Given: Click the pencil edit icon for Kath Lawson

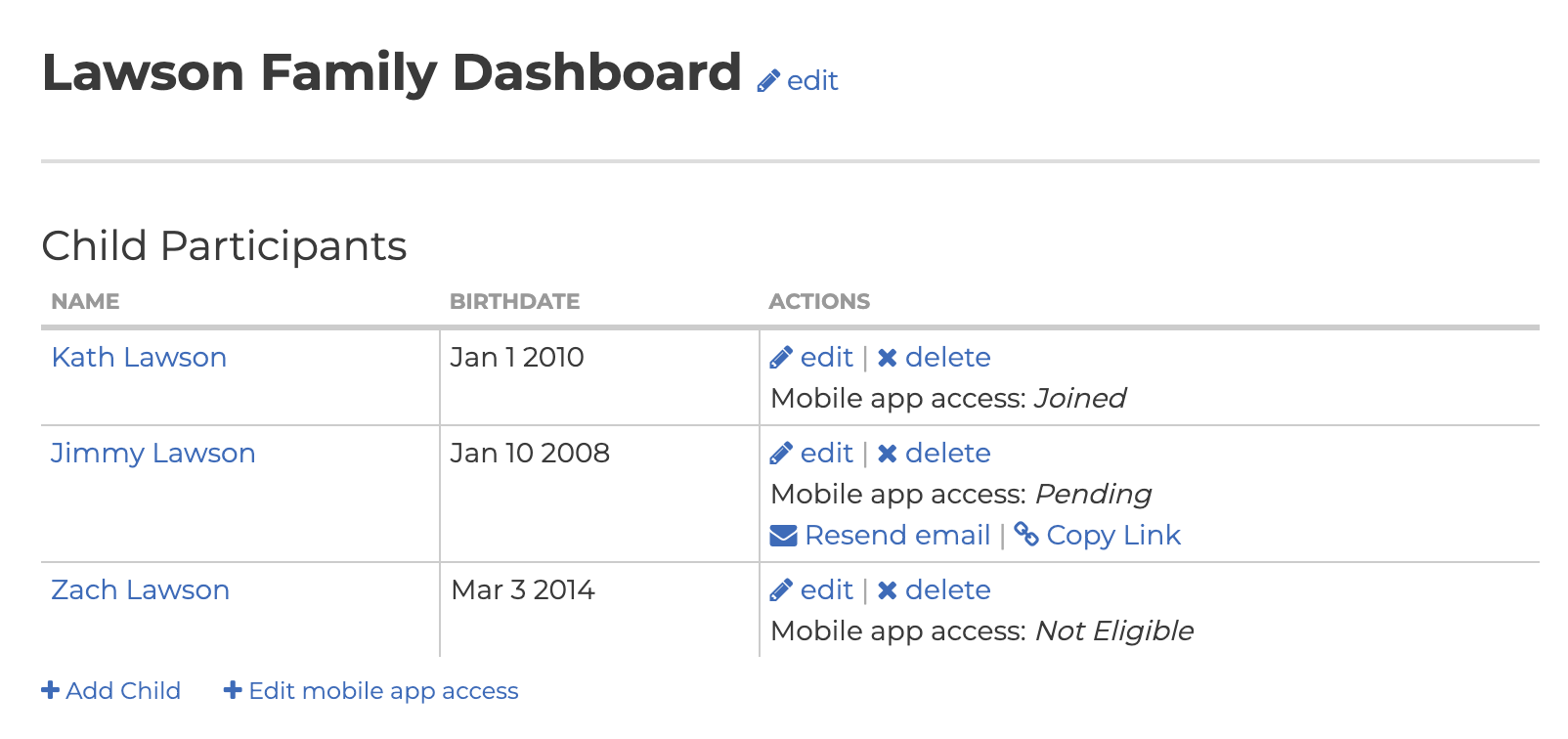Looking at the screenshot, I should click(781, 358).
